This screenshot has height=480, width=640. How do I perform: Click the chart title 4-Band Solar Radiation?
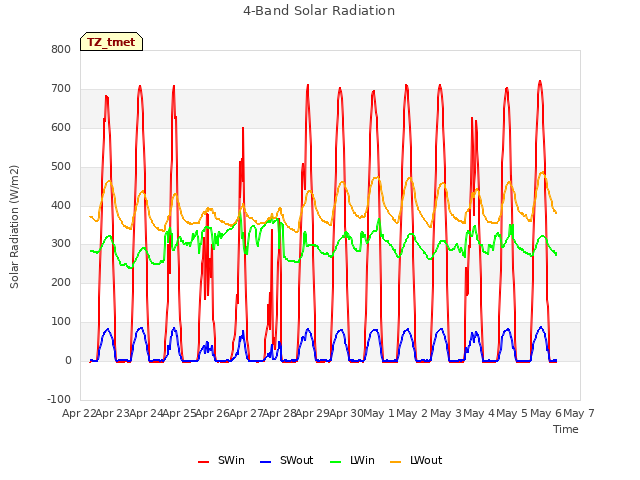[x=319, y=11]
